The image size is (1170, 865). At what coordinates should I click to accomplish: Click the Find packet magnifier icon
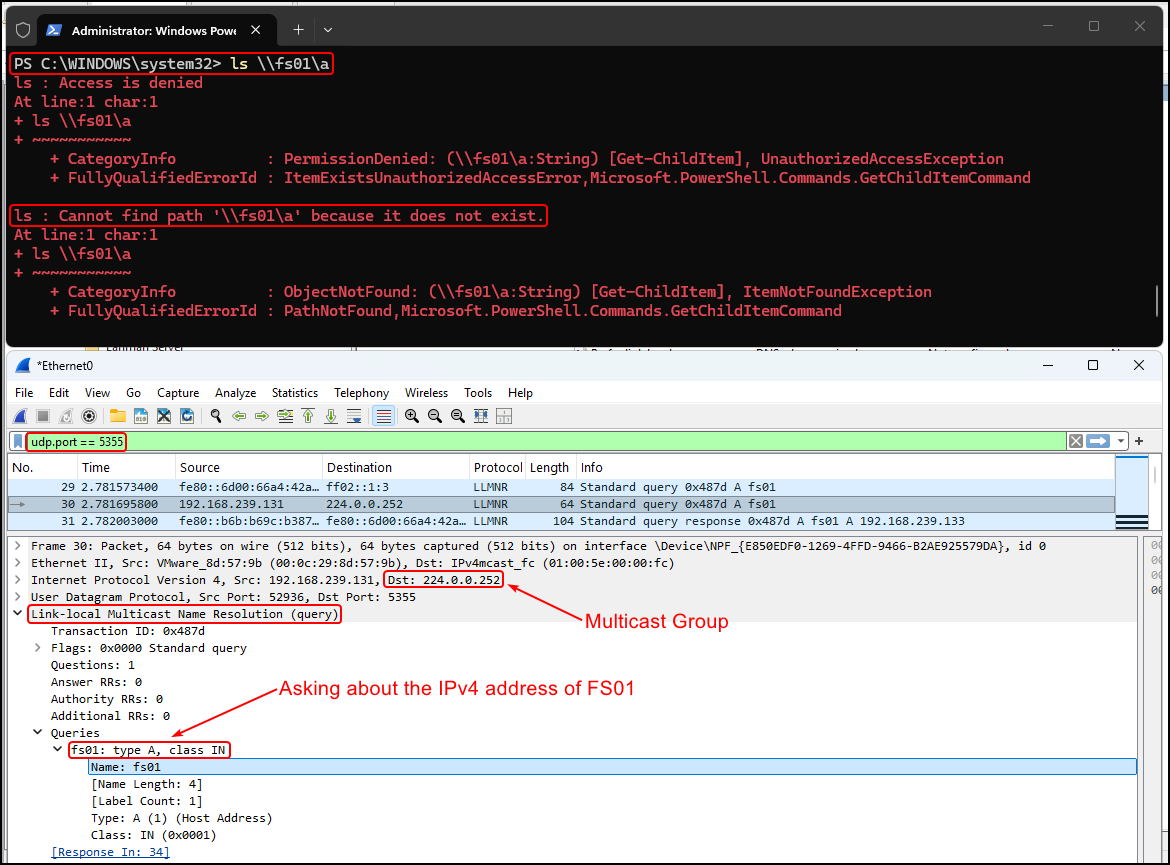pos(216,416)
